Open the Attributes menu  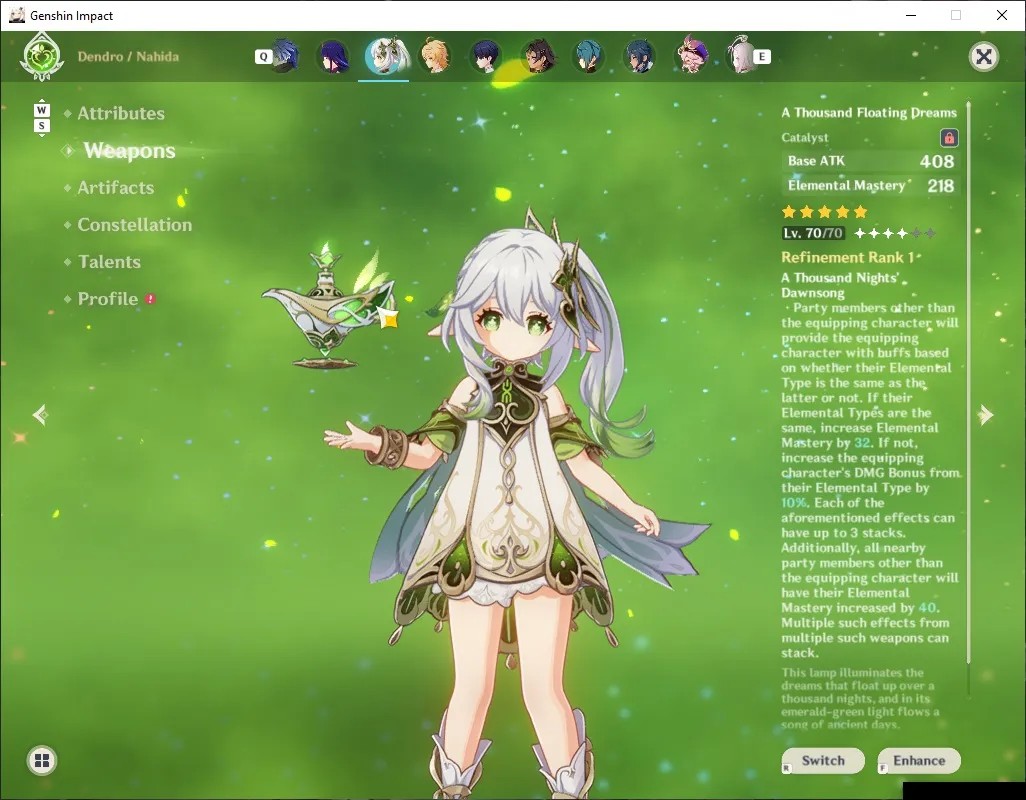(x=121, y=113)
